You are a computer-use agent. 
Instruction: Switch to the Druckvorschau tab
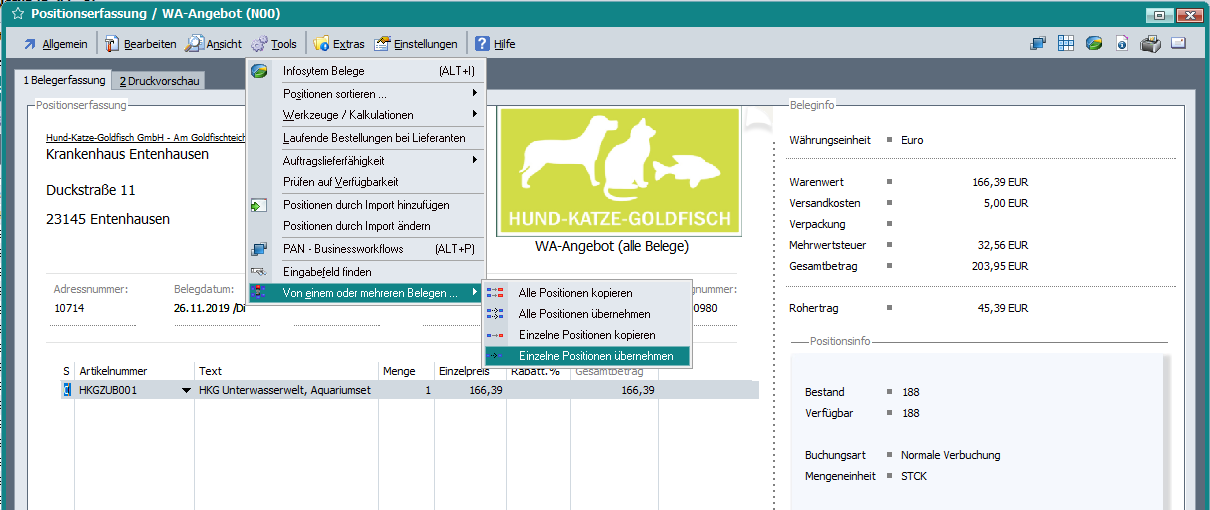click(x=160, y=81)
